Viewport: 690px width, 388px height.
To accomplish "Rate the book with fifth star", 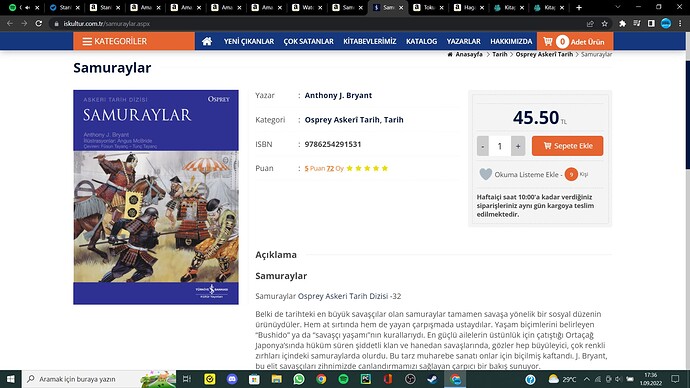I will [x=385, y=168].
